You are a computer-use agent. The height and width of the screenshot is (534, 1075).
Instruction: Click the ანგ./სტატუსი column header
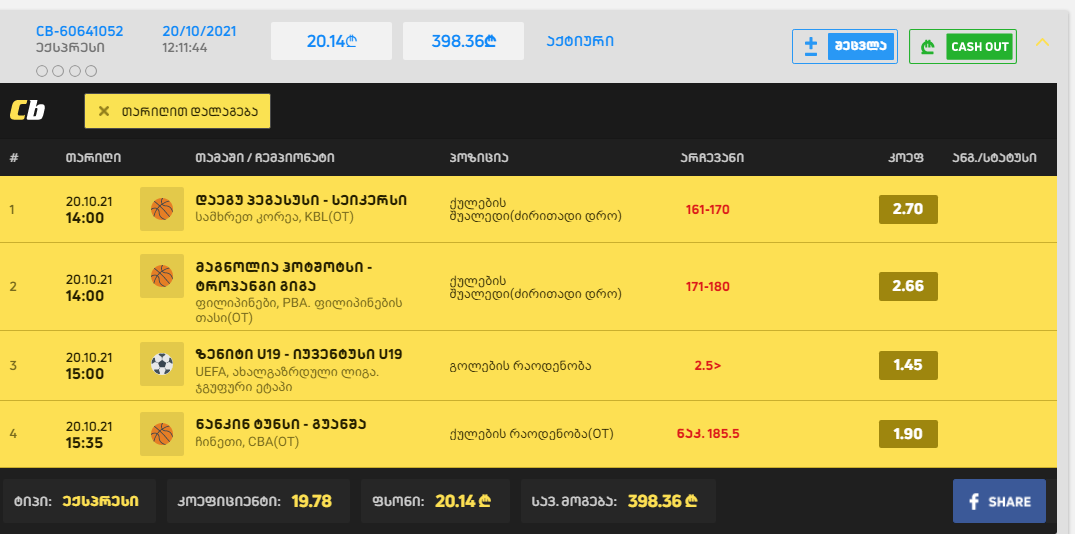(x=994, y=158)
